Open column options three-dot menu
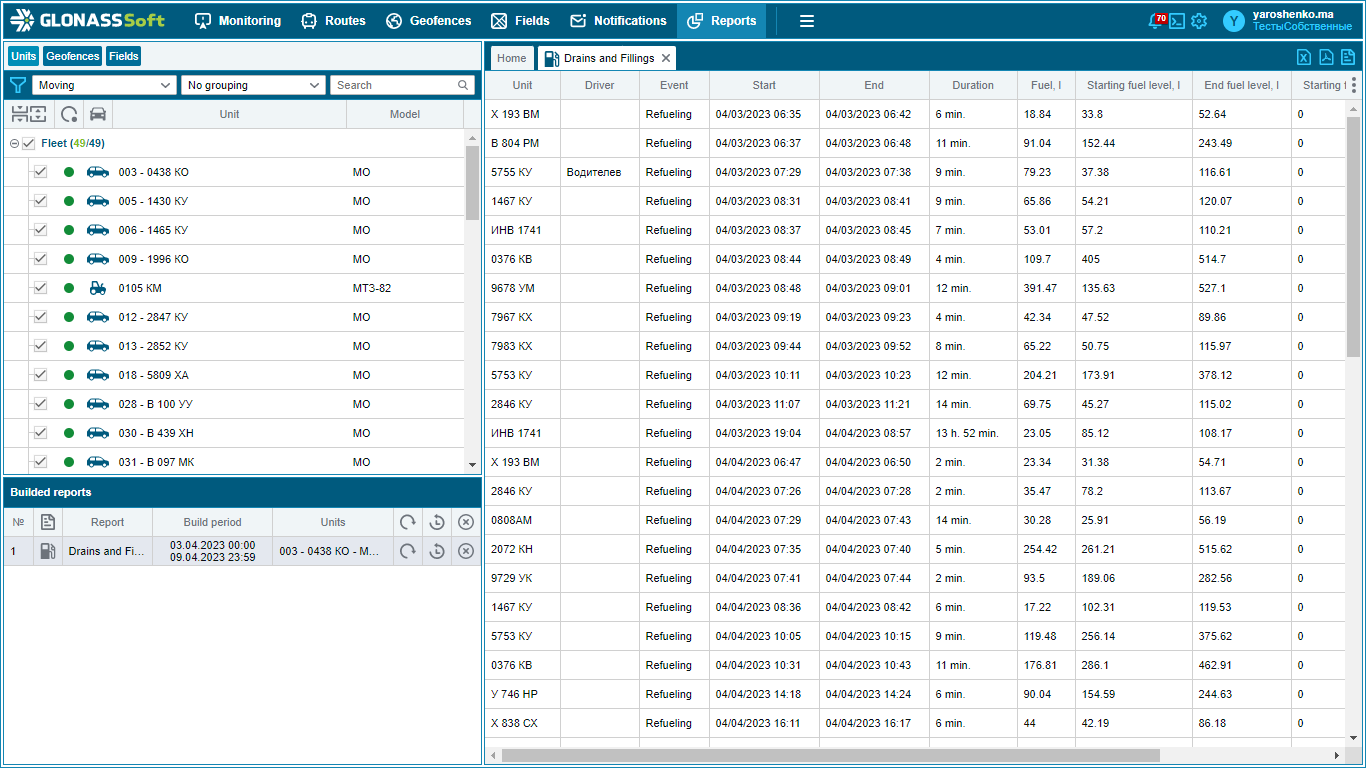The image size is (1366, 768). [x=1354, y=85]
